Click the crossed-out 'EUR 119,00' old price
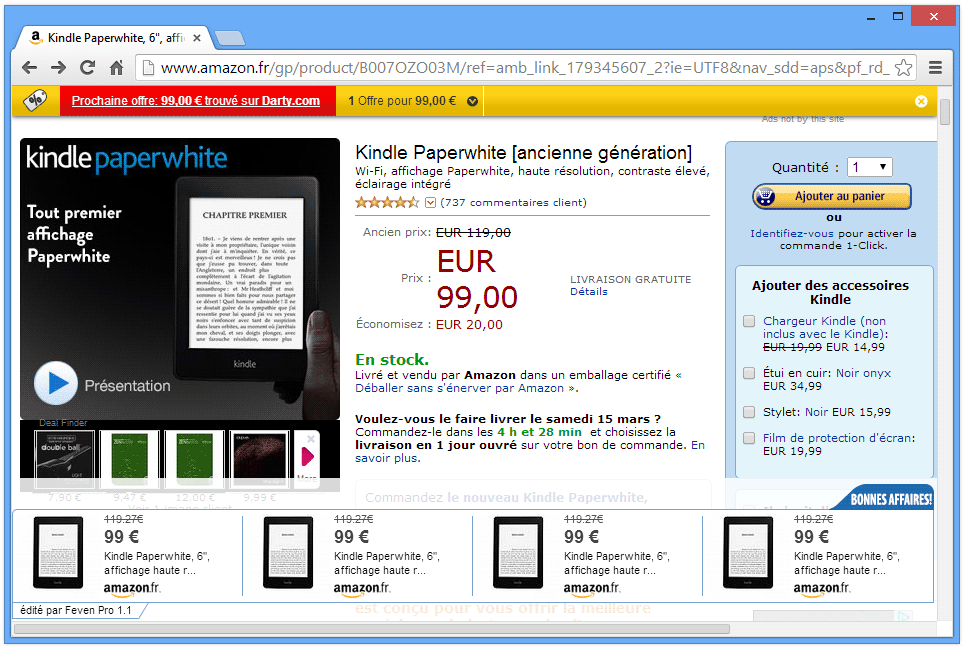This screenshot has height=648, width=965. (x=473, y=233)
